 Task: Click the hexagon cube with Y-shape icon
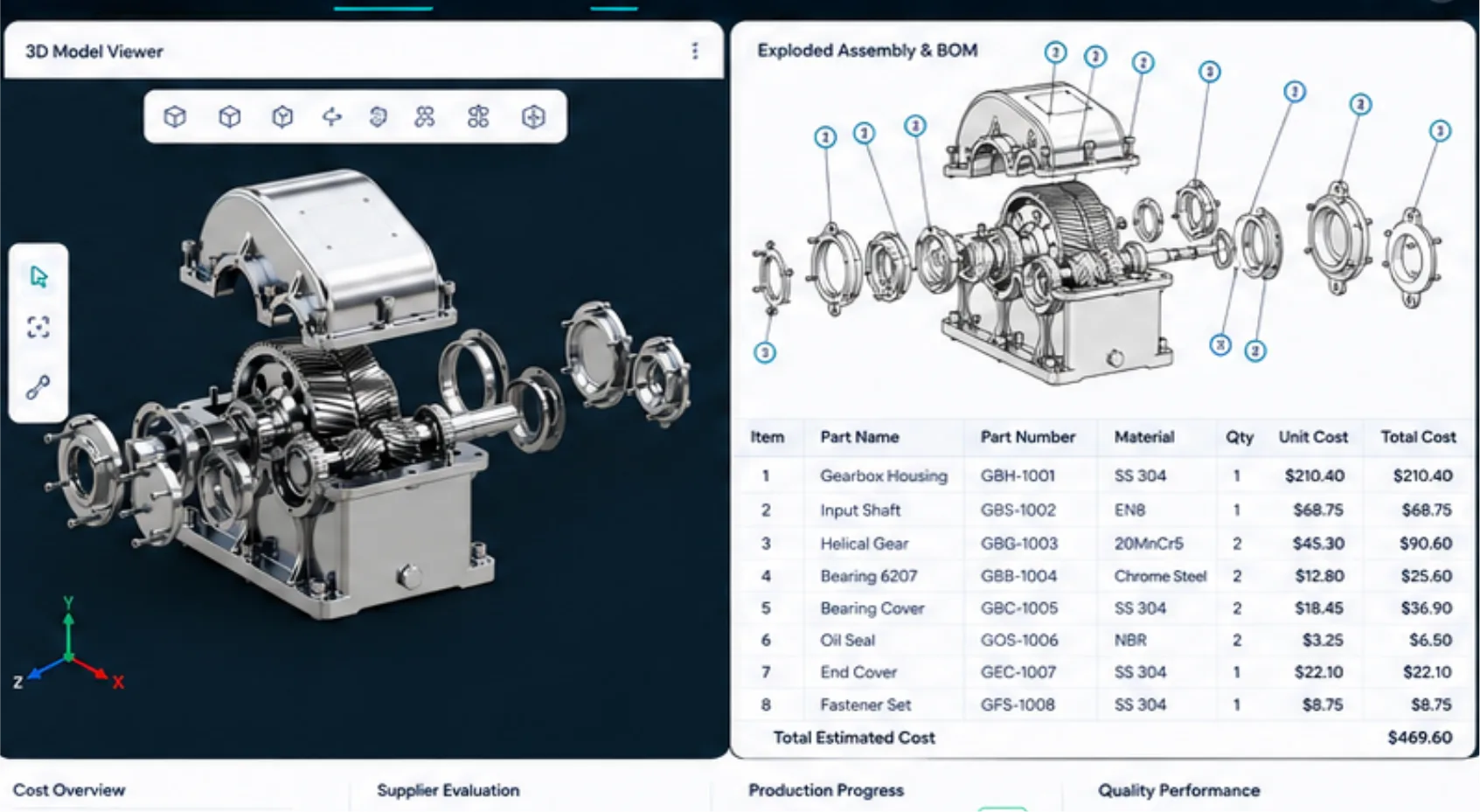coord(282,116)
